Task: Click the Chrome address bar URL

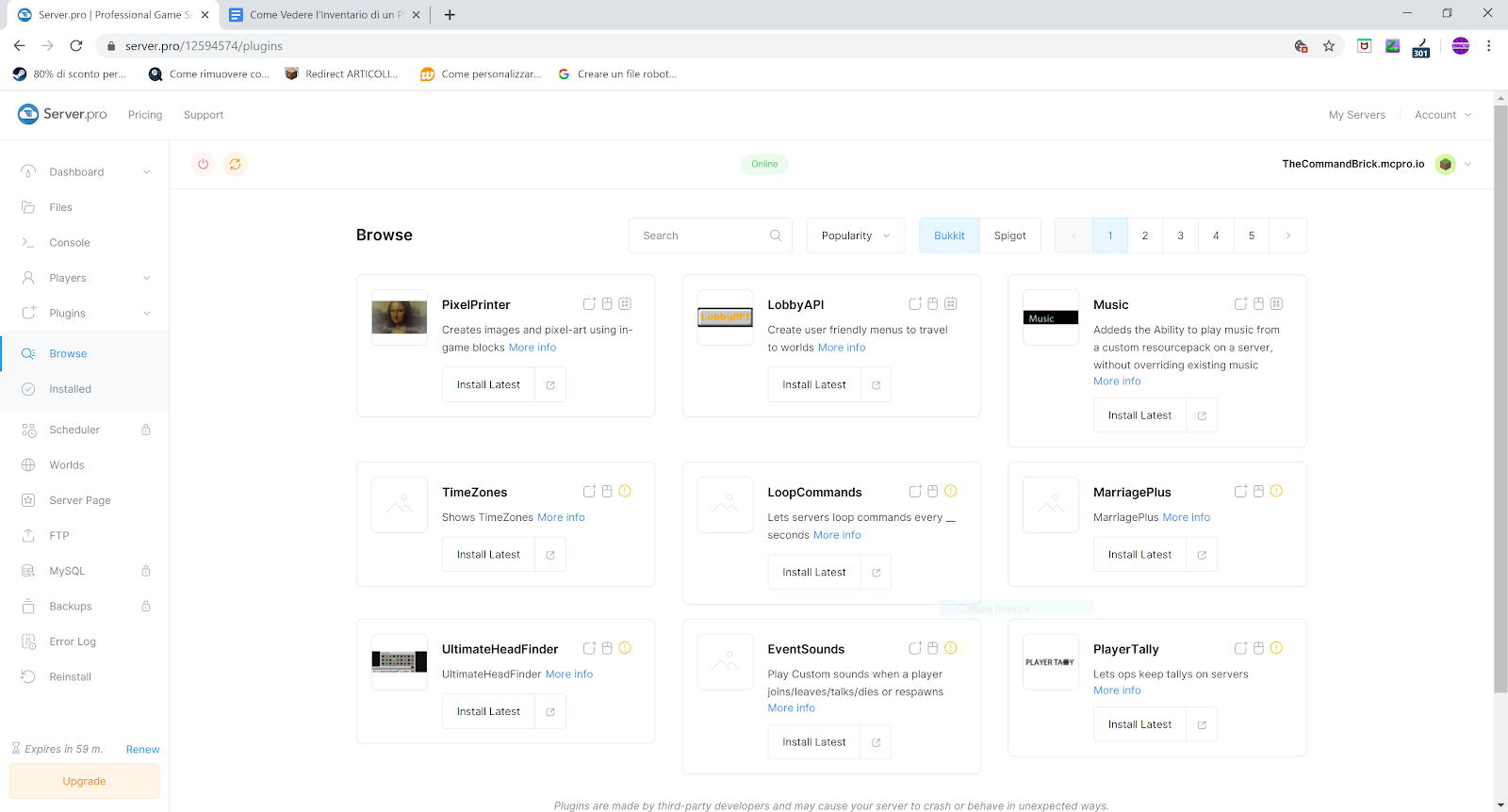Action: (204, 45)
